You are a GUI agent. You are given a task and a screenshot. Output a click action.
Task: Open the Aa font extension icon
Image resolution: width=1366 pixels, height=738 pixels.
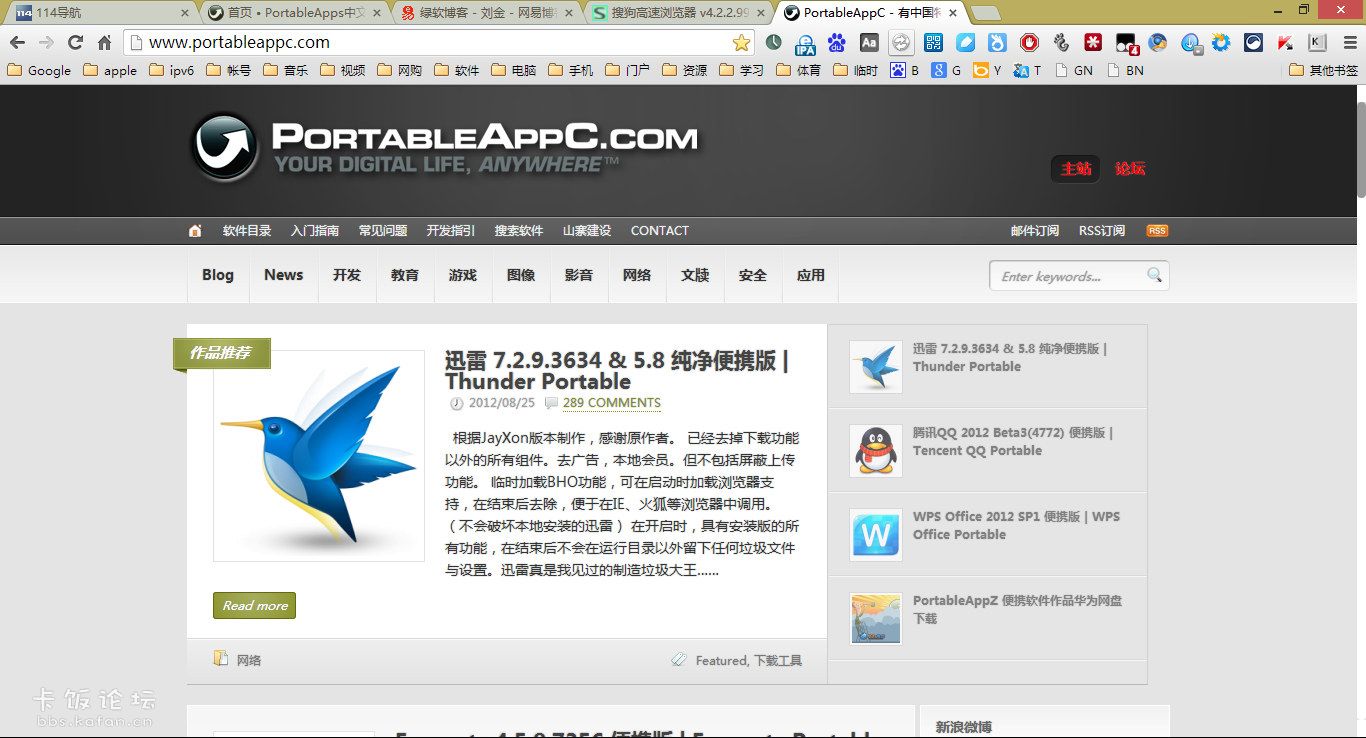[x=869, y=43]
